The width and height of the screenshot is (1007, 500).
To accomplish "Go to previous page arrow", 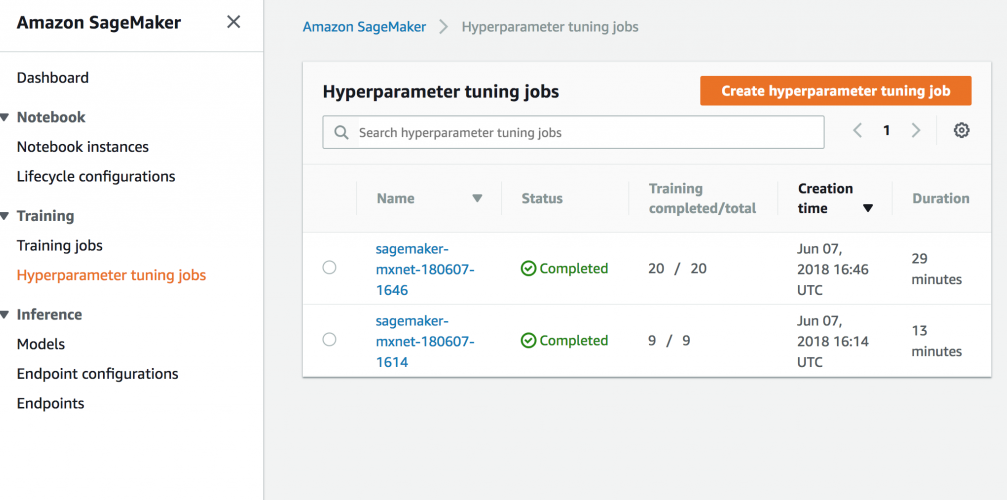I will tap(857, 131).
